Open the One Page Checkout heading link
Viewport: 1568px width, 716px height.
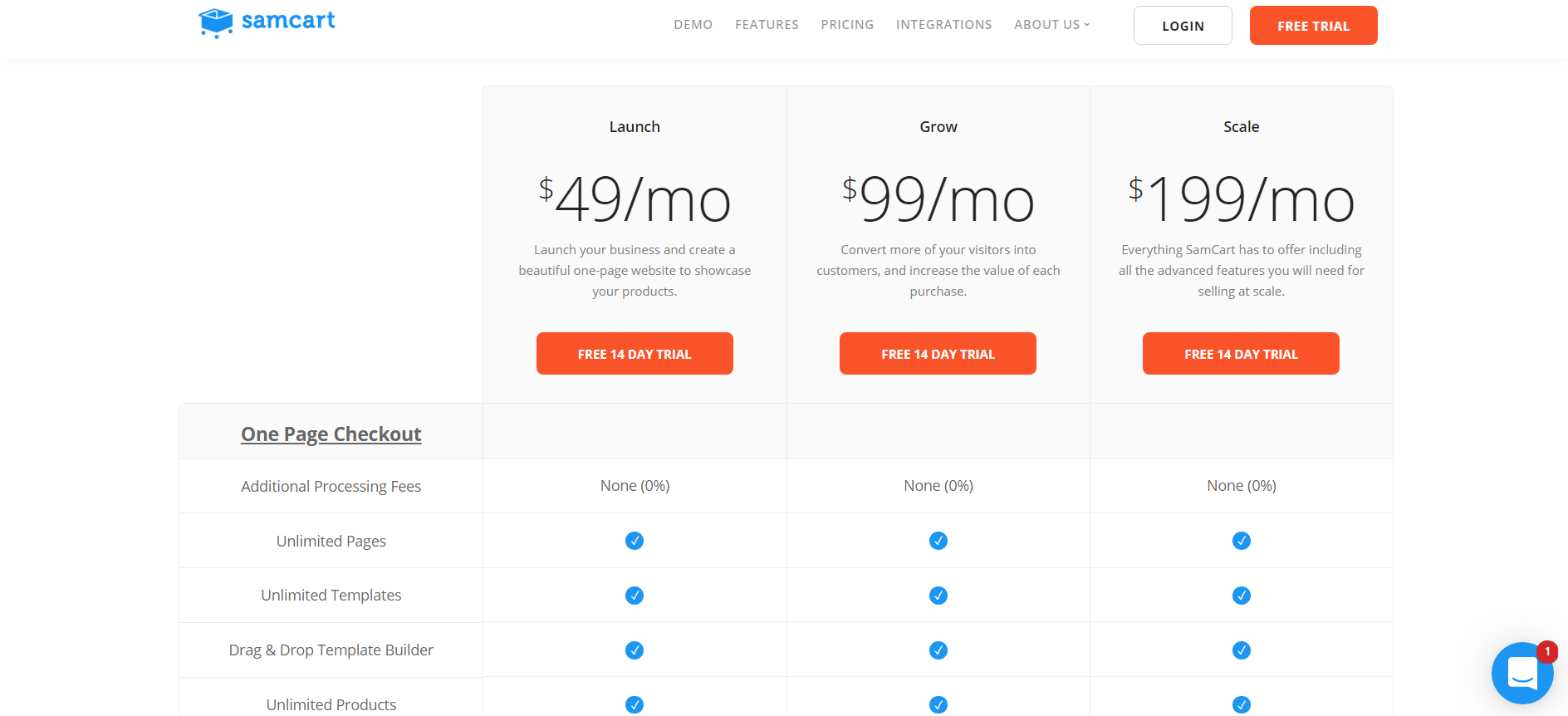[331, 434]
